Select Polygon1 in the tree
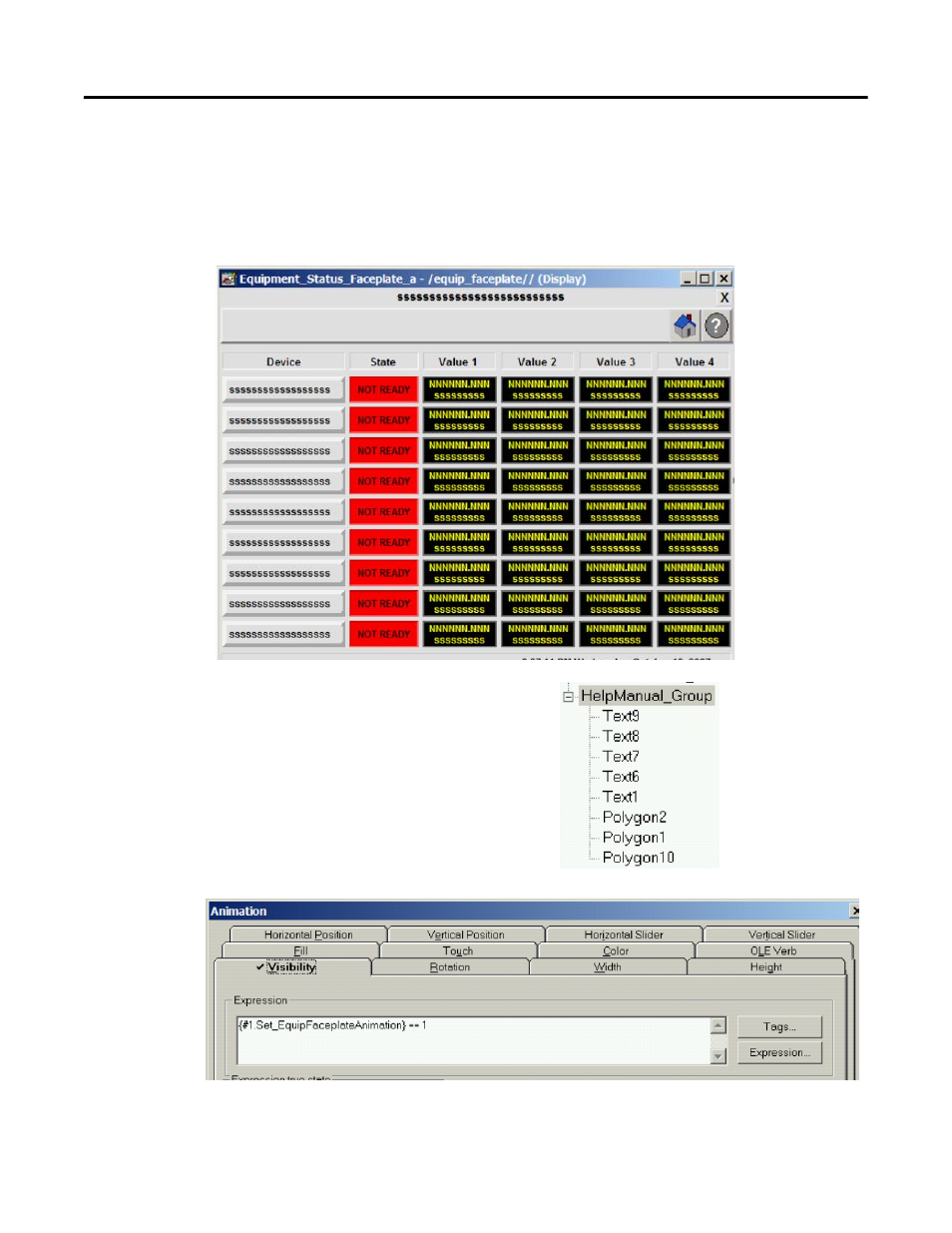The image size is (952, 1233). coord(634,838)
